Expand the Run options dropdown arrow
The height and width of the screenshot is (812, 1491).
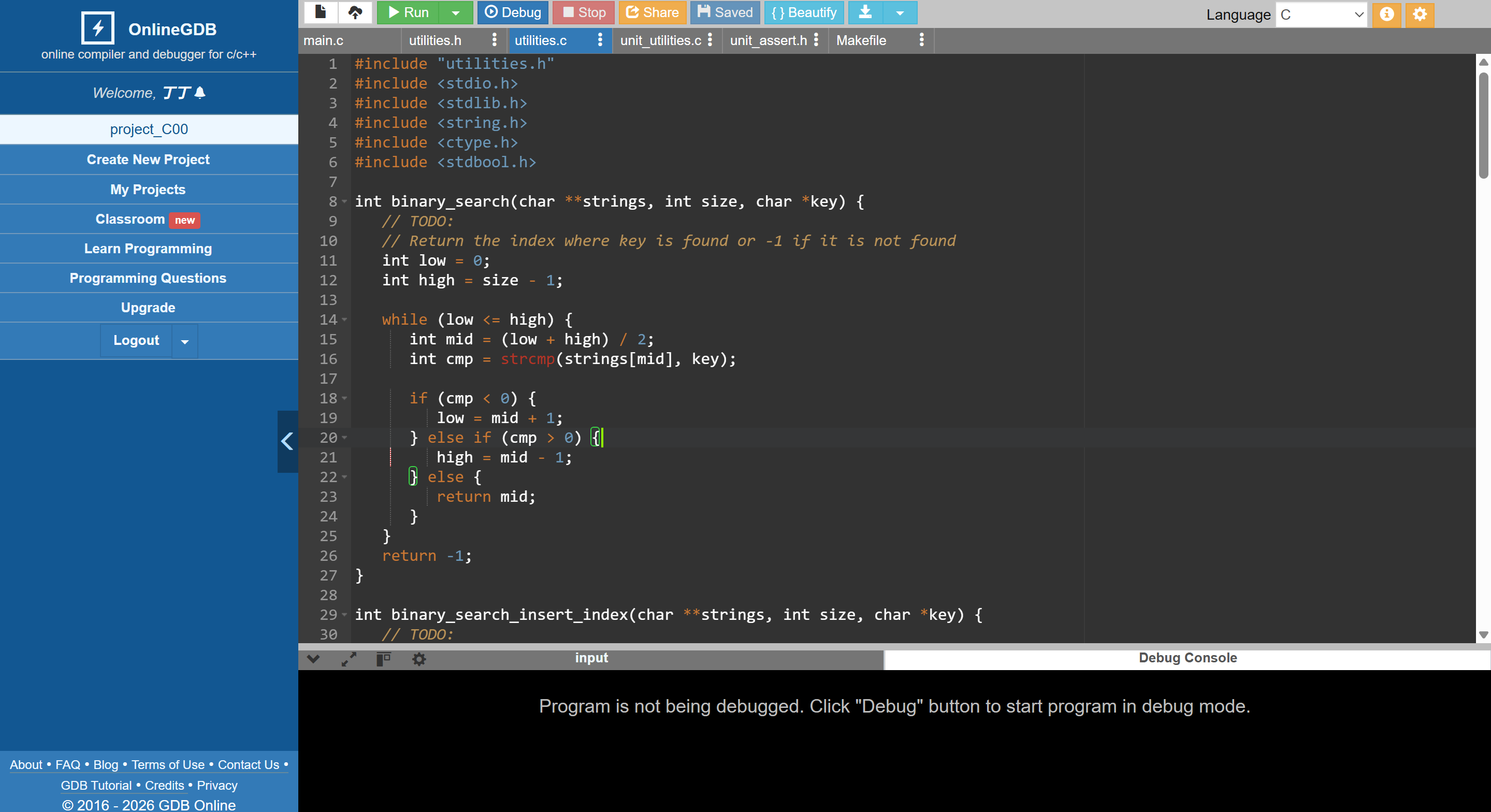(x=456, y=12)
